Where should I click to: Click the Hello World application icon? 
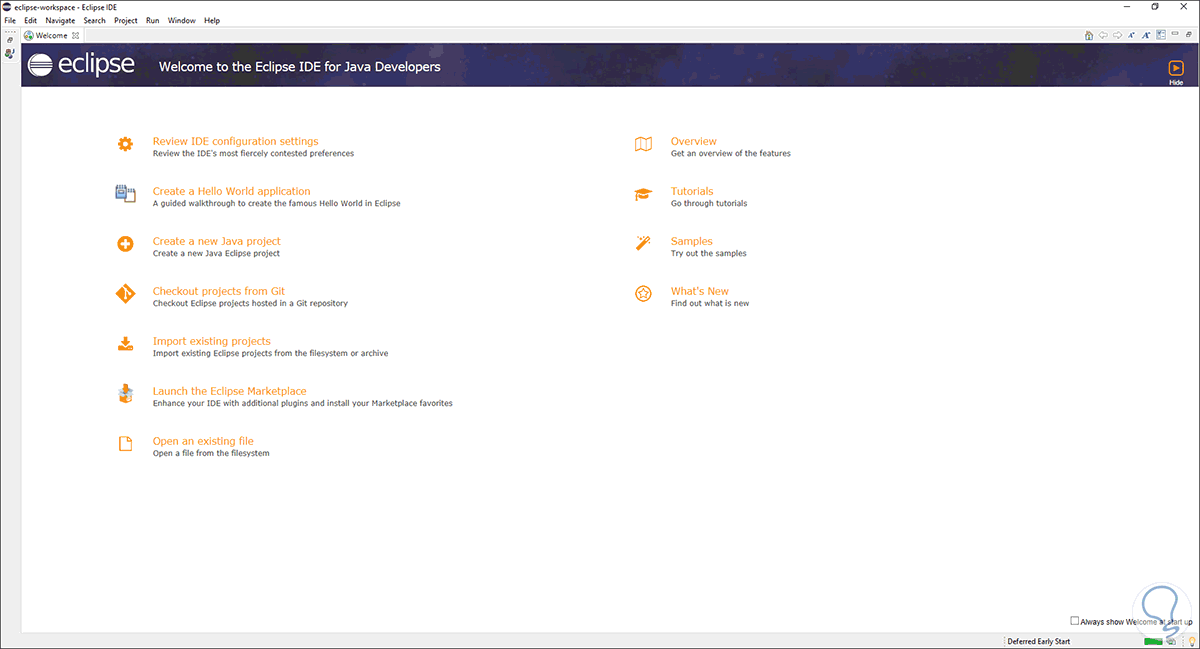point(125,194)
